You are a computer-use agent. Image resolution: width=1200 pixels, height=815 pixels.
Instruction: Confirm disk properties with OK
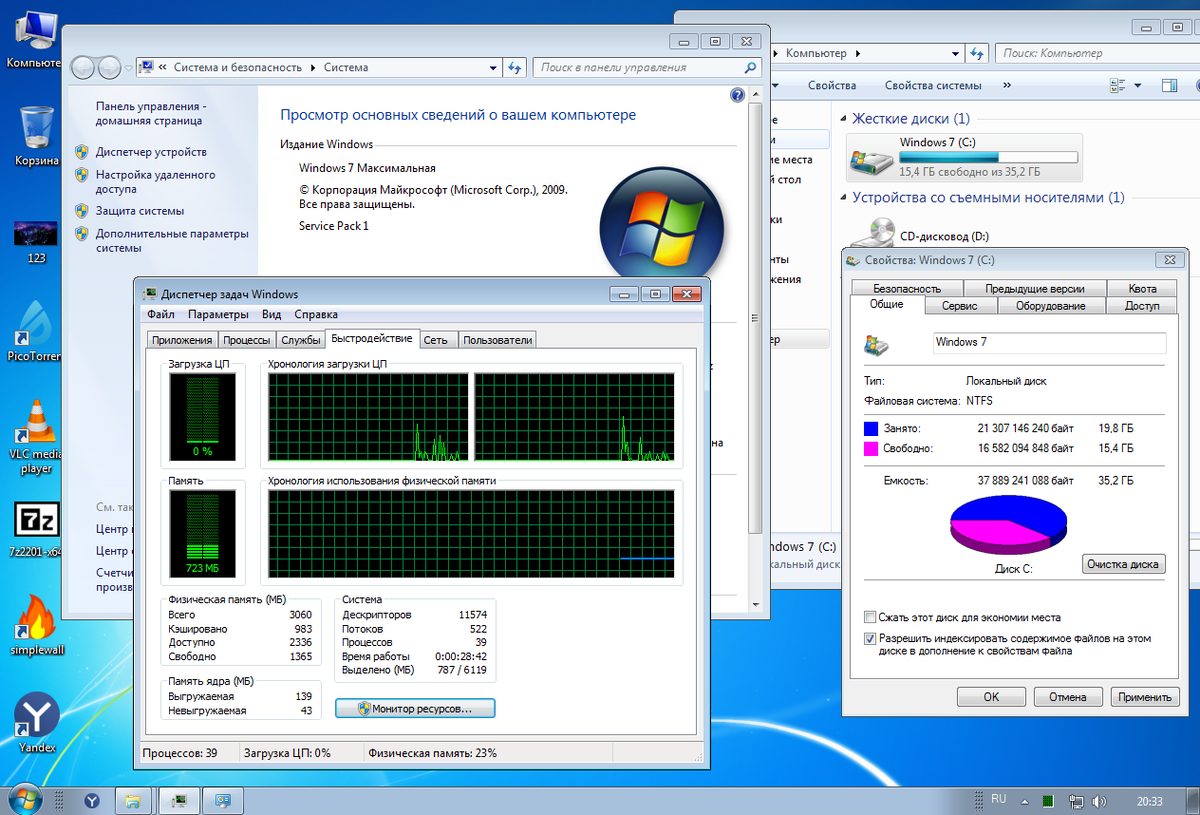pos(991,697)
